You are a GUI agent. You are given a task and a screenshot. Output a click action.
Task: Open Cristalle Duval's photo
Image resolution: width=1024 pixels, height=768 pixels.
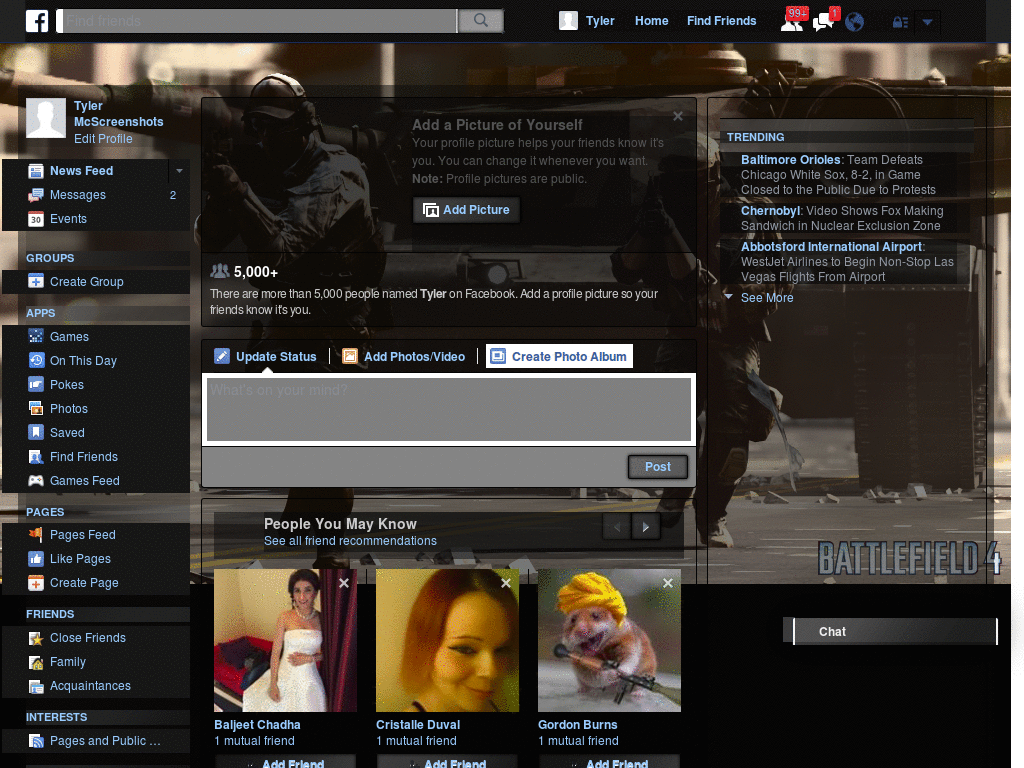coord(447,640)
